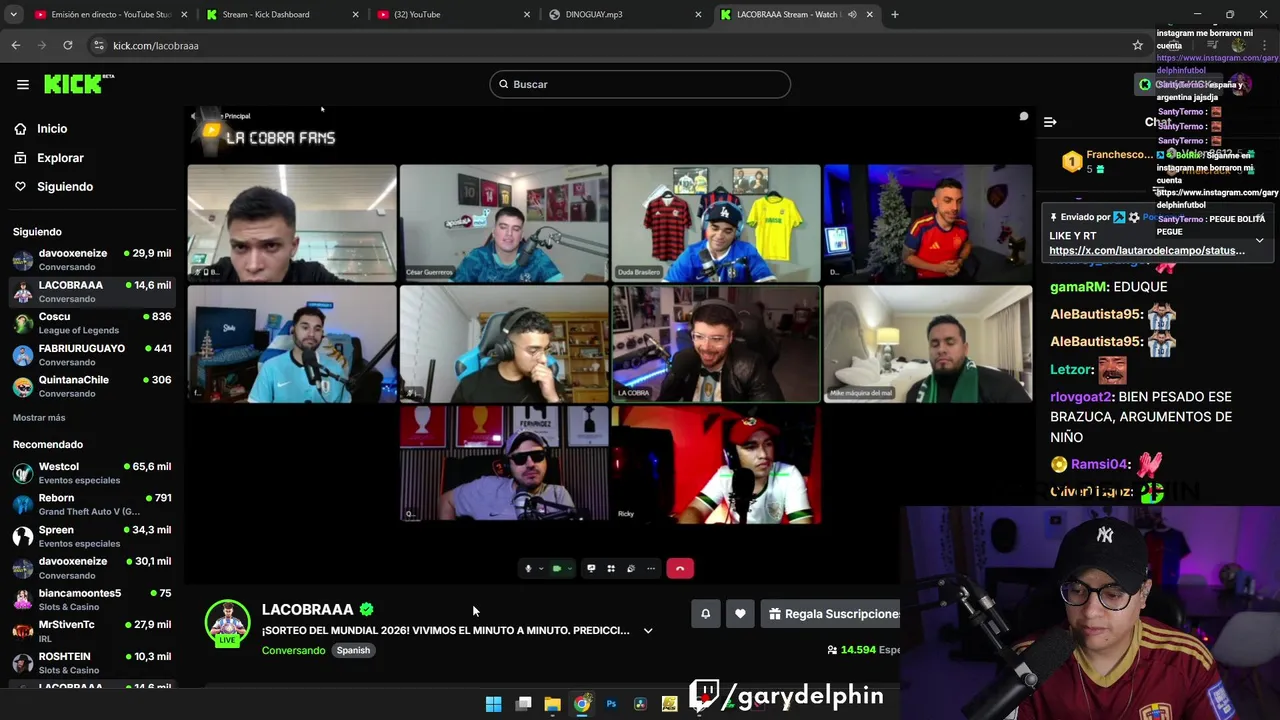
Task: Expand the pinned LIKE Y RT message chevron
Action: [1259, 240]
